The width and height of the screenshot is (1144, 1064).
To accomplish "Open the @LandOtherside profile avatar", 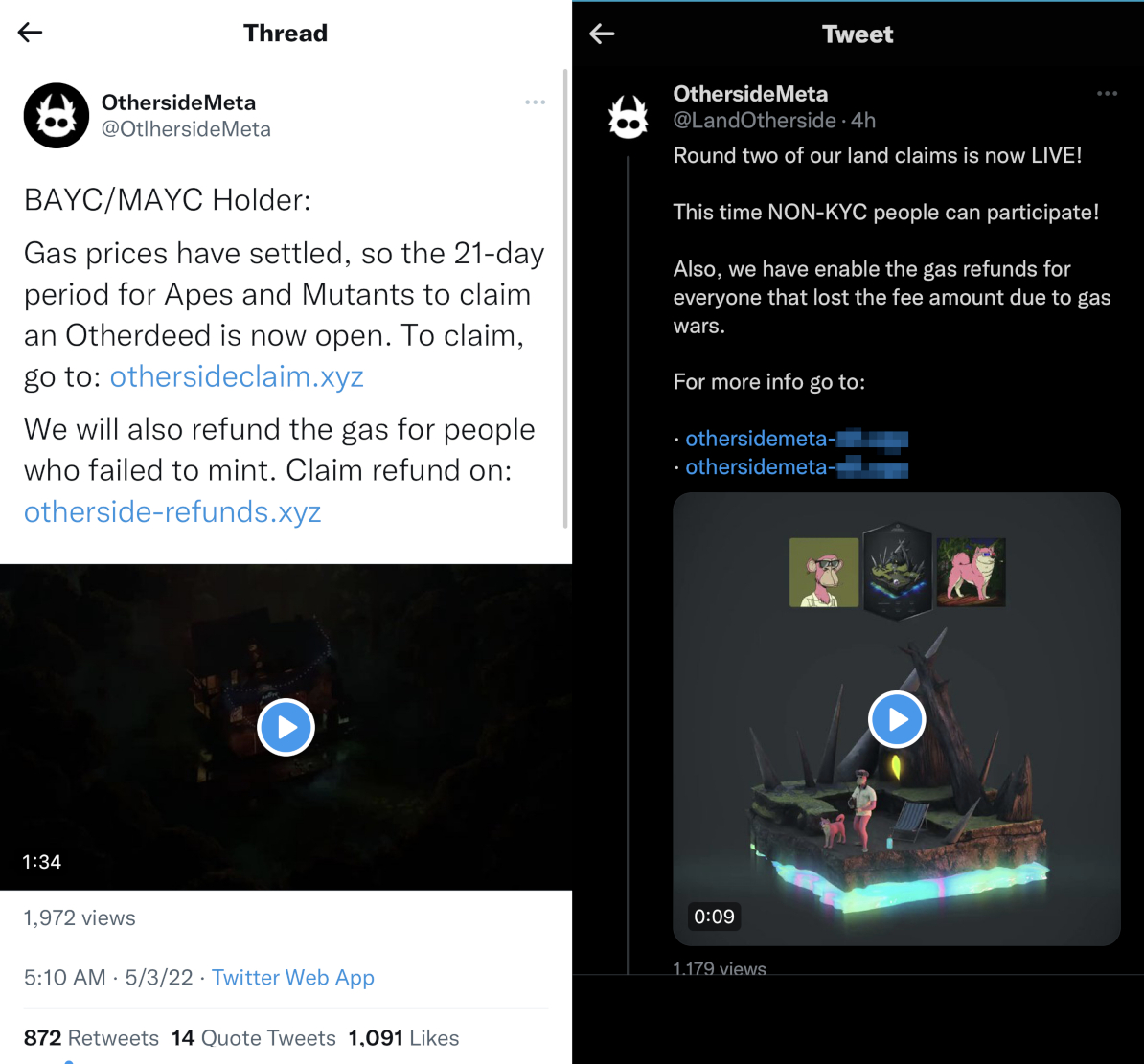I will pyautogui.click(x=629, y=117).
